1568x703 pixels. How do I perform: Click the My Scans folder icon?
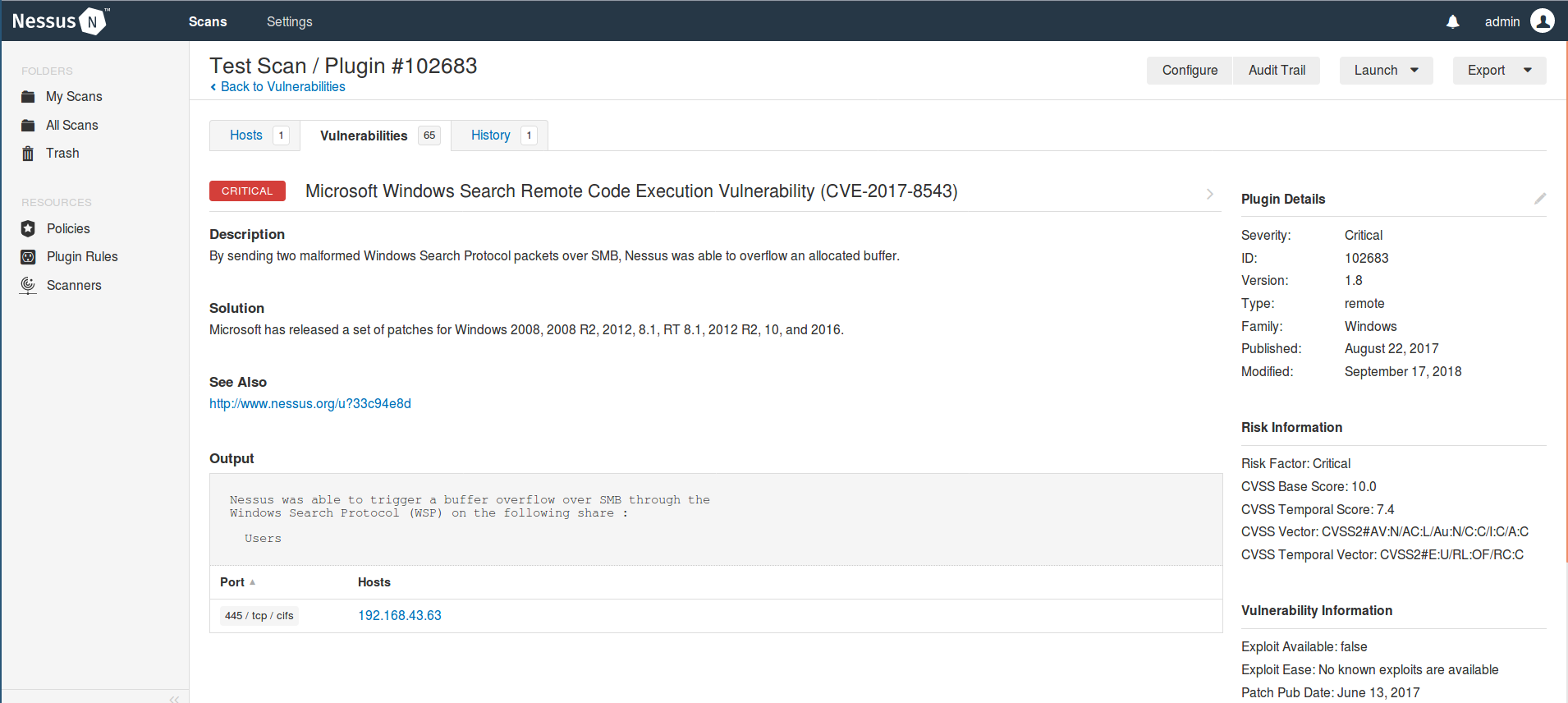point(28,97)
